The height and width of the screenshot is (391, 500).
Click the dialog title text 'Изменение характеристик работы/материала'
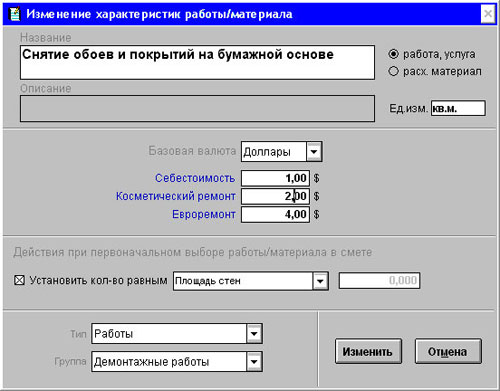coord(159,14)
